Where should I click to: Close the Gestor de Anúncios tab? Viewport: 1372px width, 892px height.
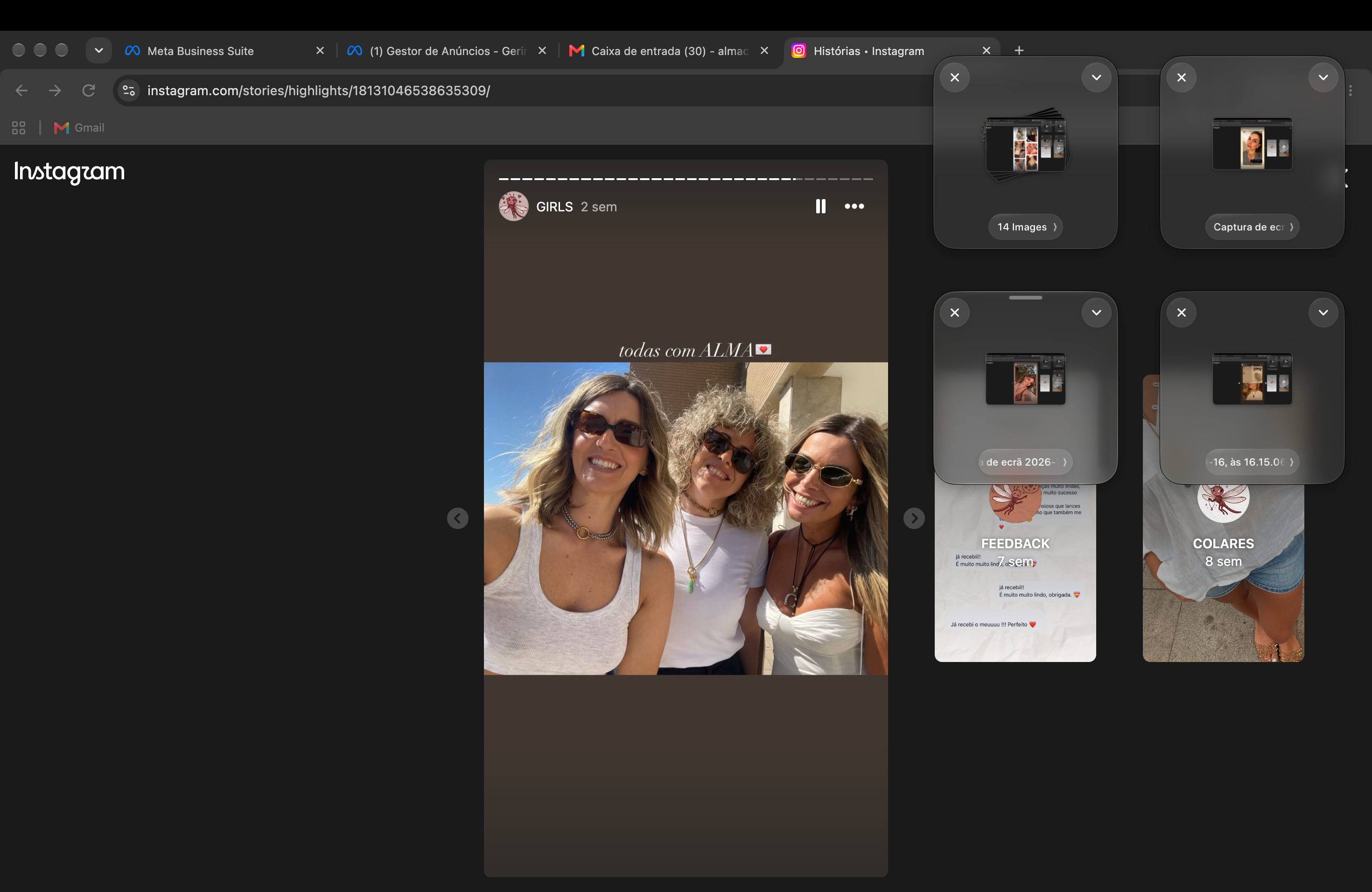click(542, 51)
